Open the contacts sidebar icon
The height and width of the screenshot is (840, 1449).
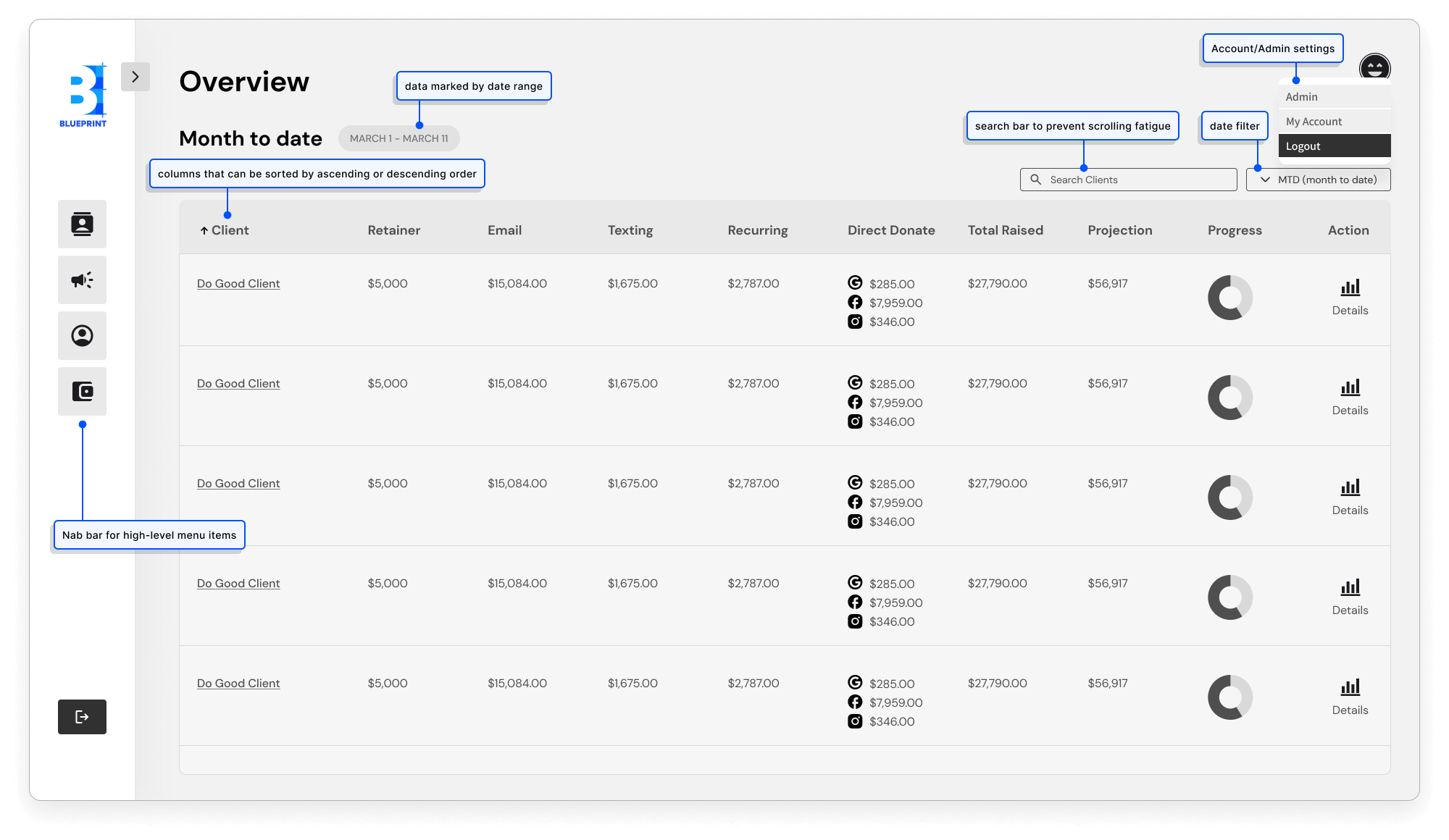click(82, 224)
